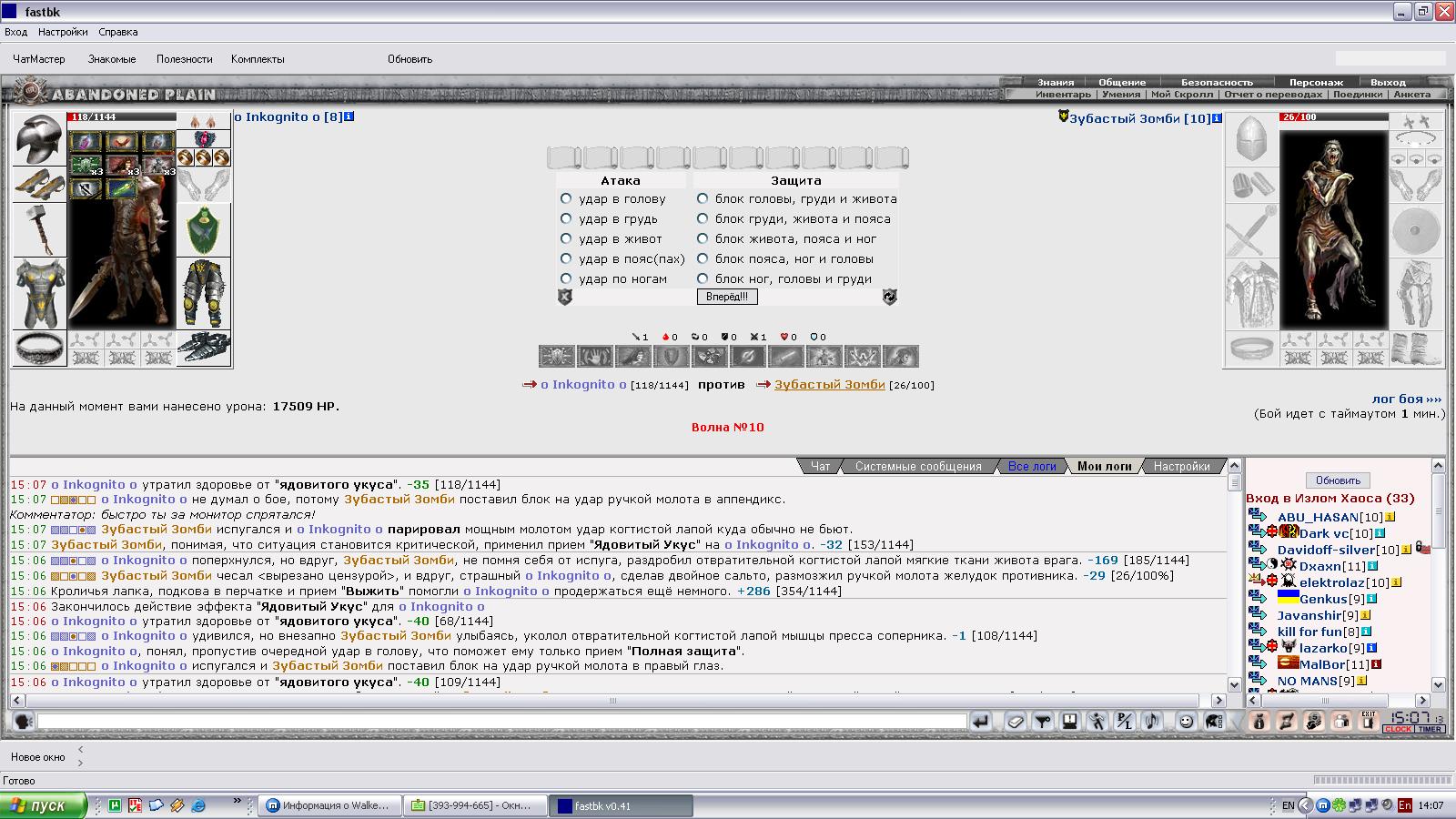Click the bracers equipment slot below helmet

pos(39,184)
